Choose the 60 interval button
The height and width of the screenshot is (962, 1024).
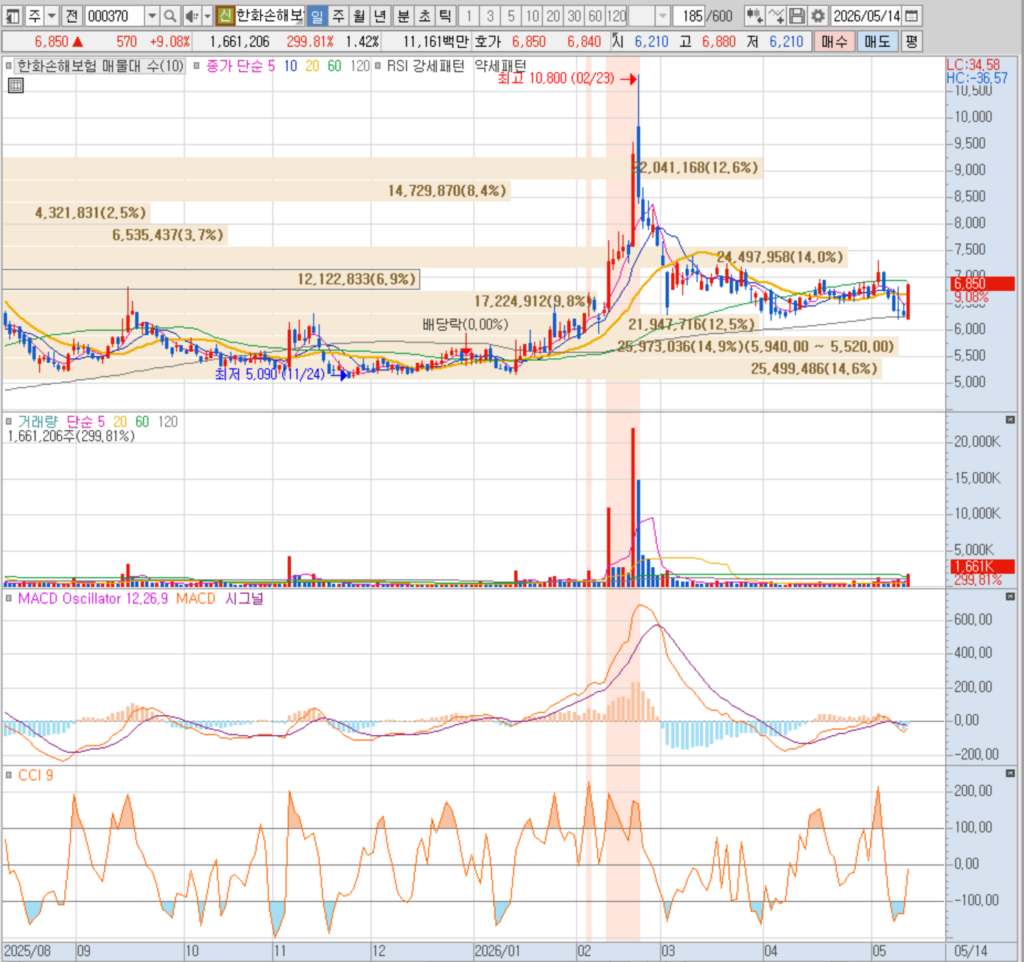pyautogui.click(x=595, y=16)
